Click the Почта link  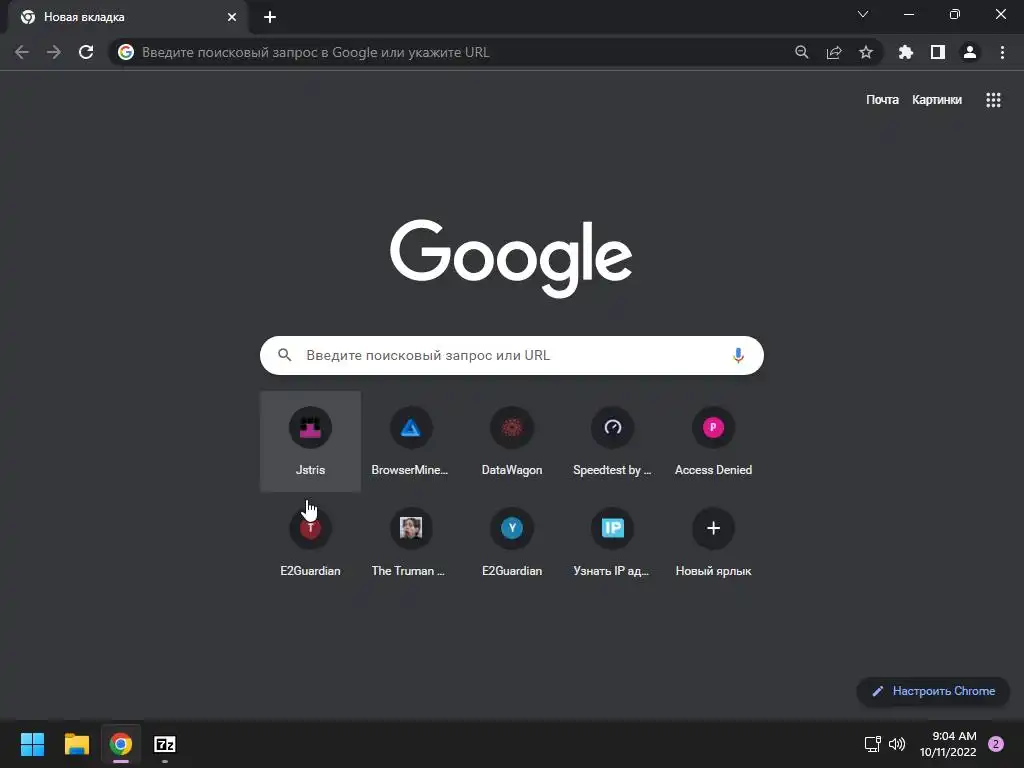(882, 100)
